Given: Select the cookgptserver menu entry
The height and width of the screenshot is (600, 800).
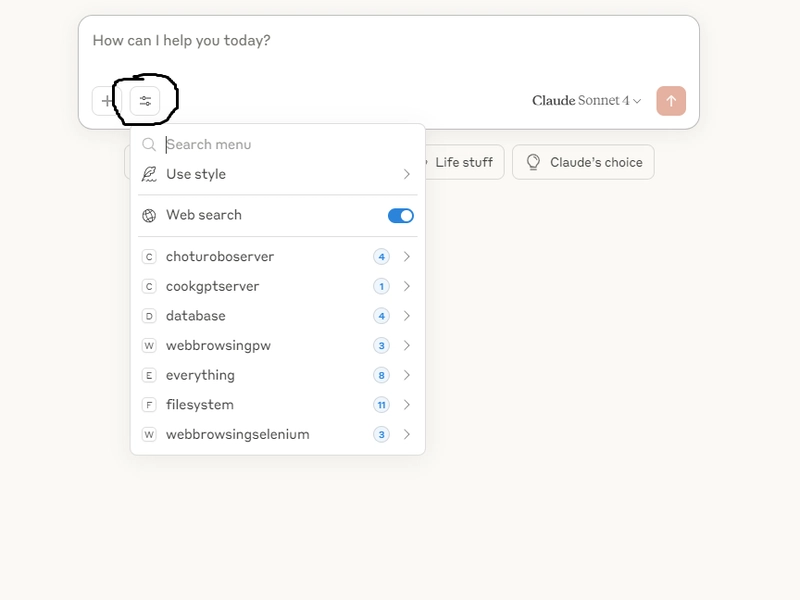Looking at the screenshot, I should [x=278, y=287].
